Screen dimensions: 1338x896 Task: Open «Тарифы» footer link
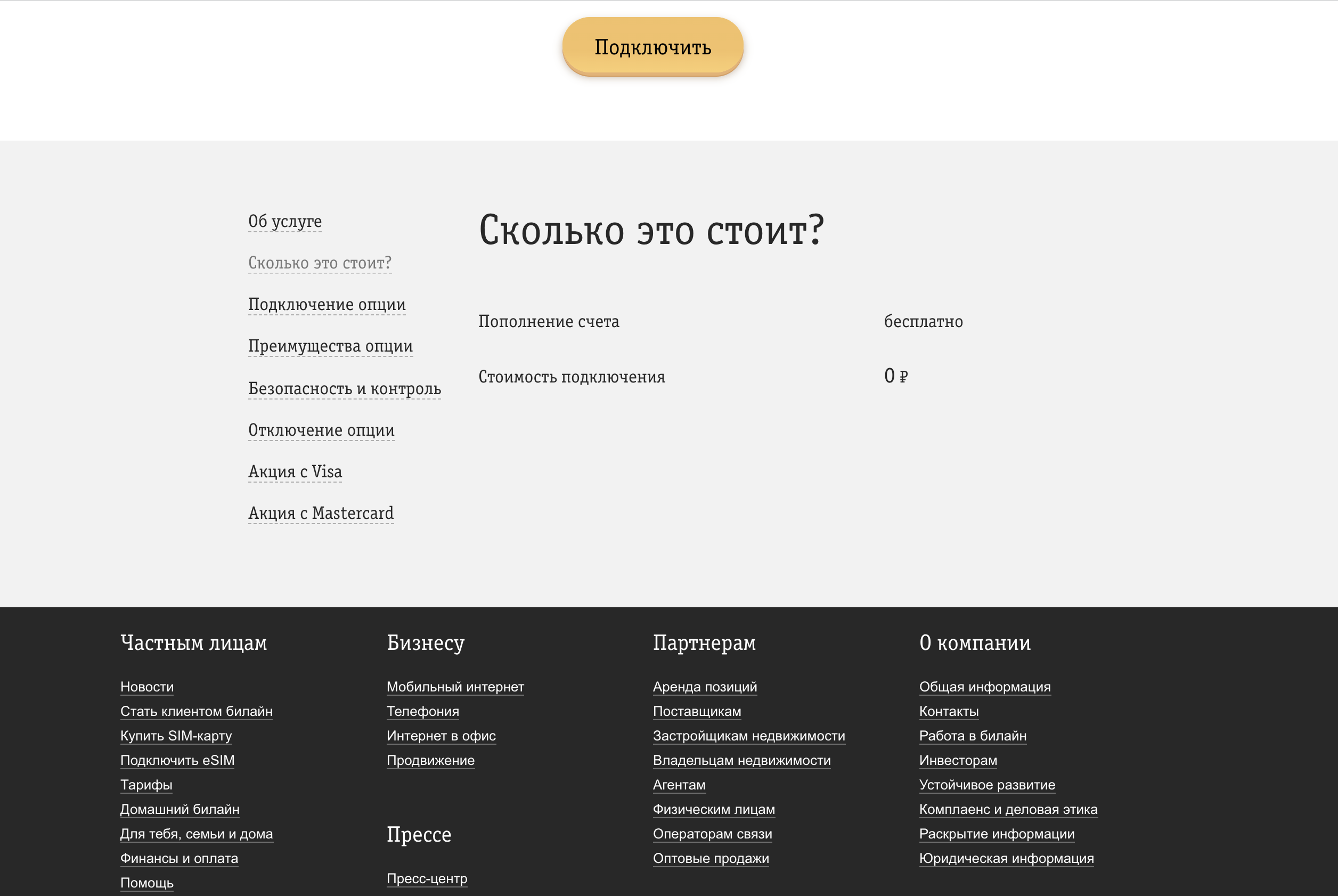146,785
